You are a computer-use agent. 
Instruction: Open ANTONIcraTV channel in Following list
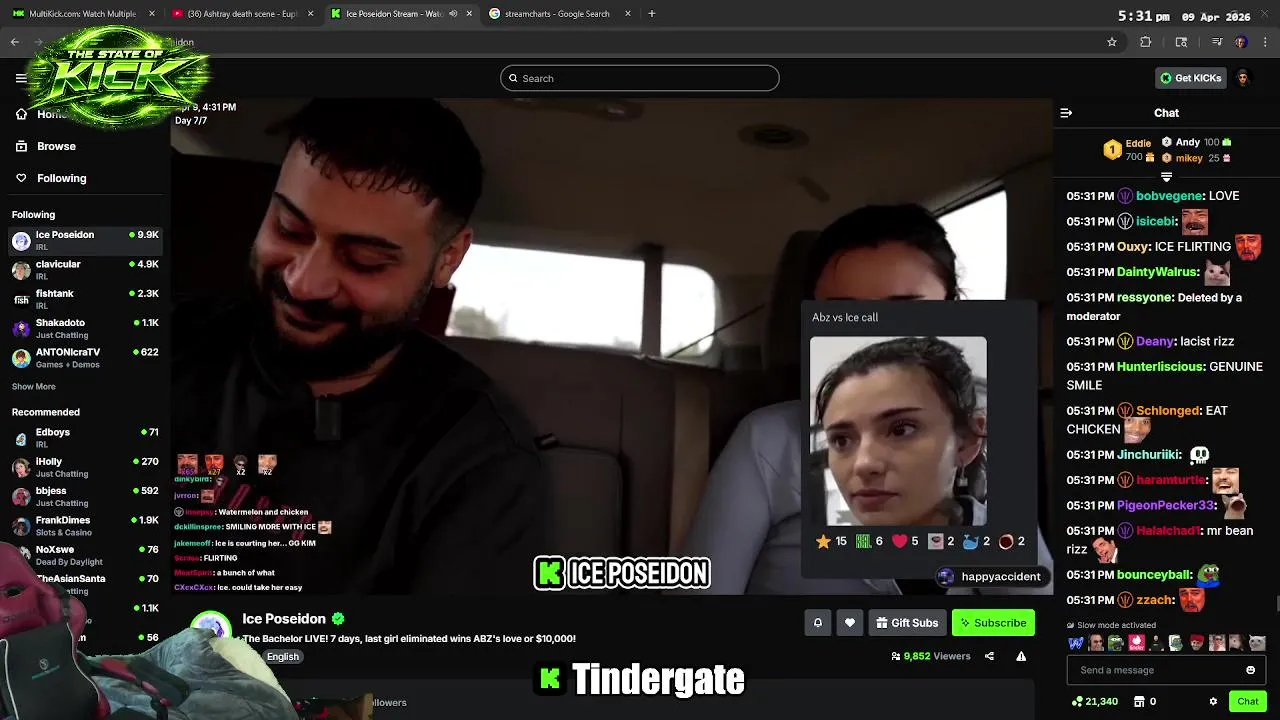[x=85, y=358]
